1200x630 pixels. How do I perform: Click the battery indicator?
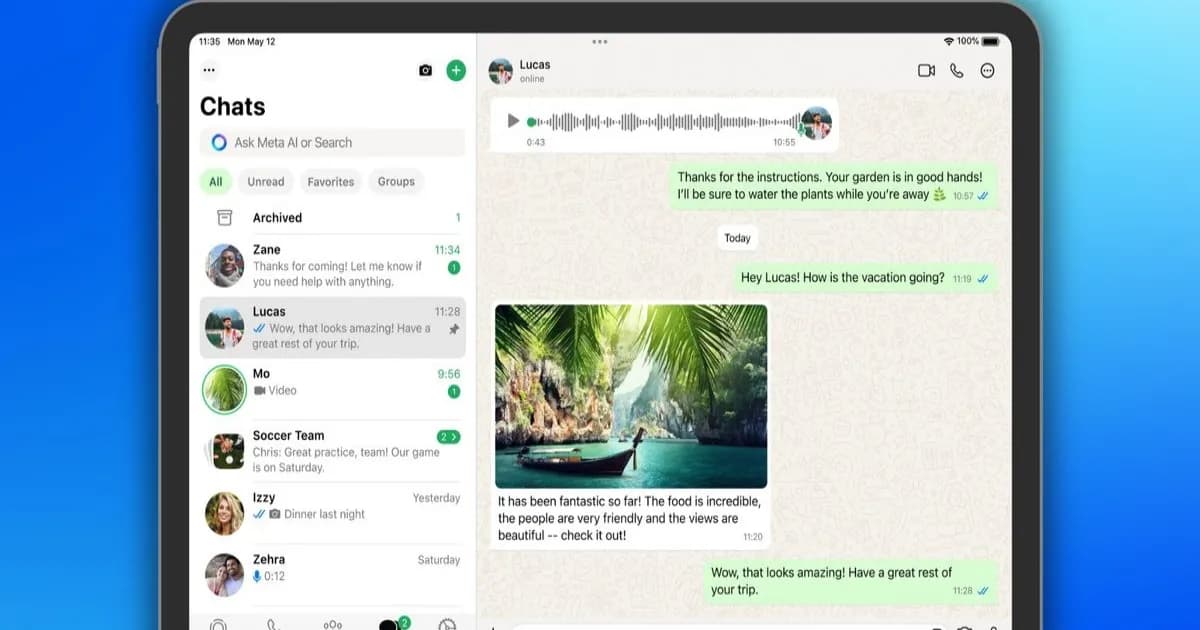[991, 41]
